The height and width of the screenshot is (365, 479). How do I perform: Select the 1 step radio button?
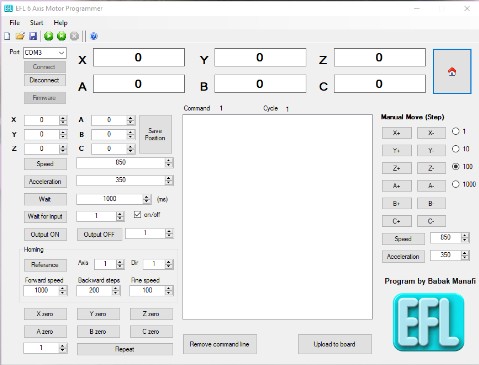[455, 131]
